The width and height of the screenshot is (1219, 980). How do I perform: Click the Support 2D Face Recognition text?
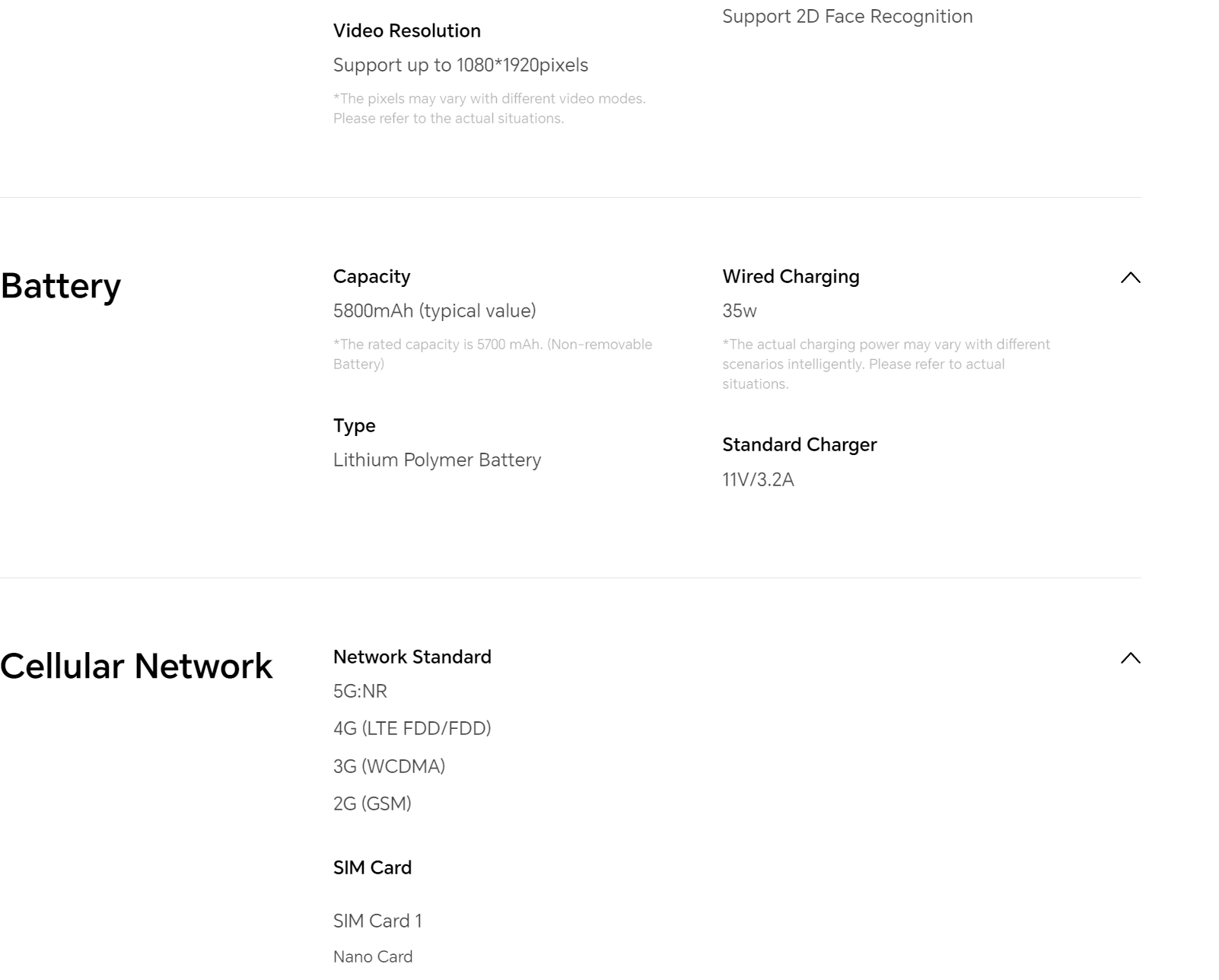(847, 17)
